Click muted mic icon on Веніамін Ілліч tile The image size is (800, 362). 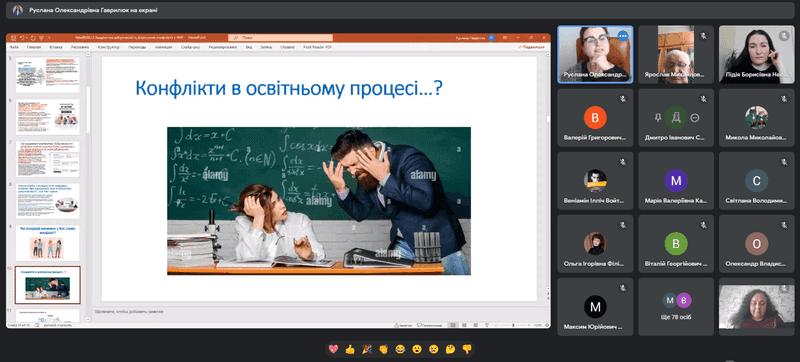[622, 162]
